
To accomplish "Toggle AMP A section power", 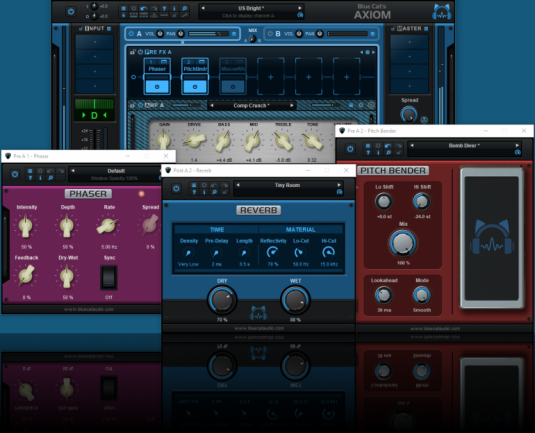I will coord(140,105).
